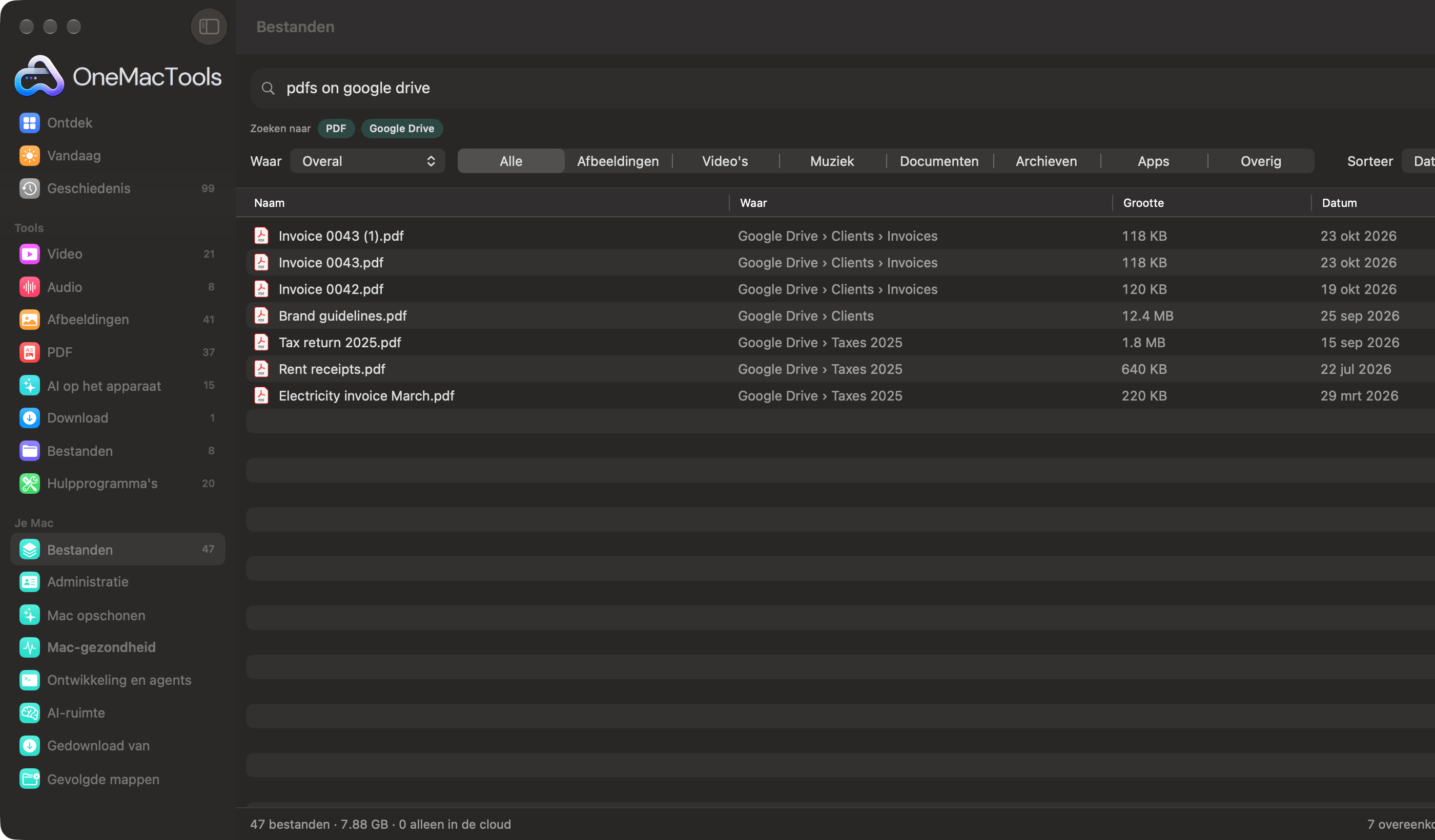The width and height of the screenshot is (1435, 840).
Task: Select the Audio tool
Action: pos(117,287)
